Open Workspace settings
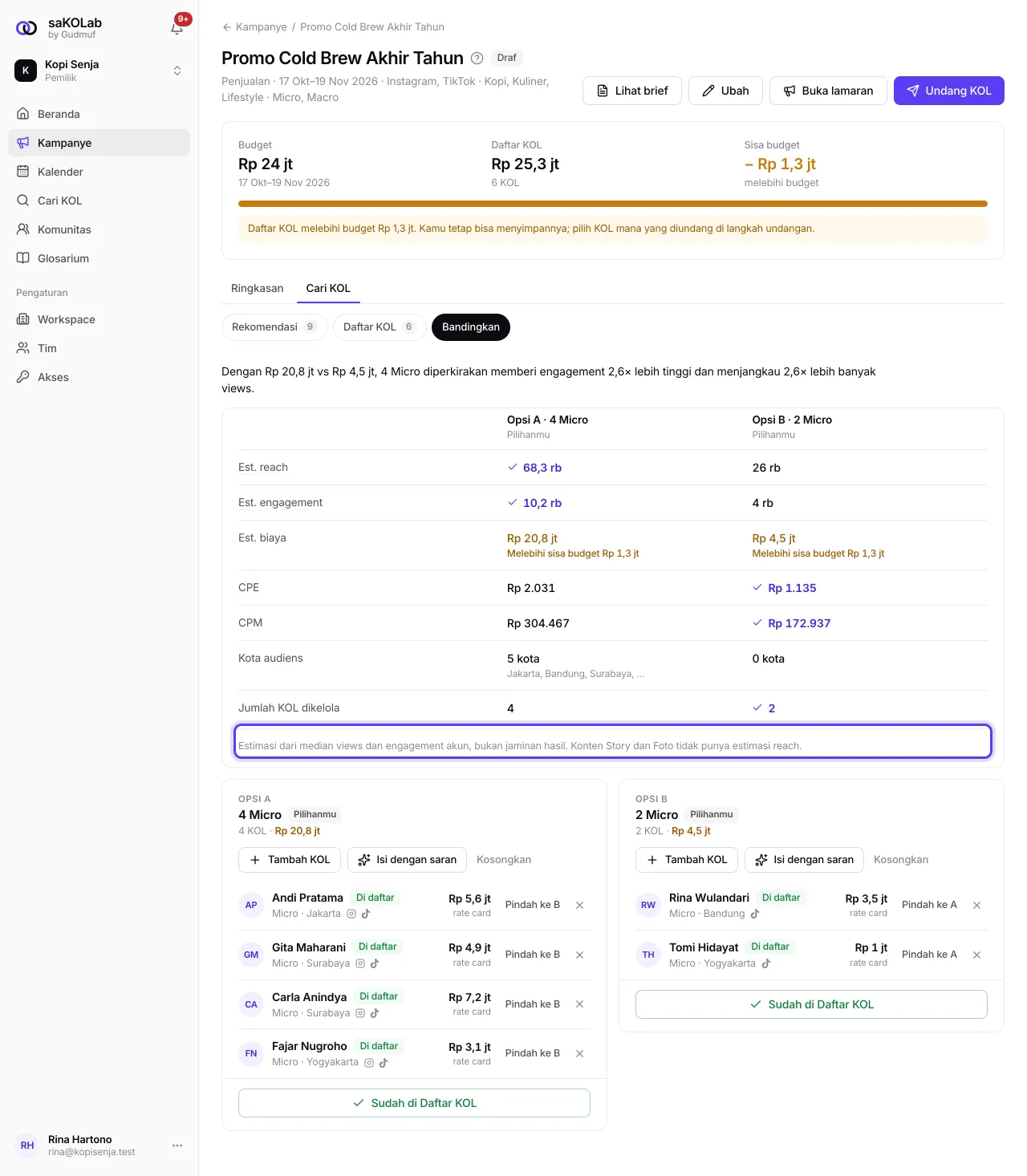The width and height of the screenshot is (1027, 1176). [99, 319]
